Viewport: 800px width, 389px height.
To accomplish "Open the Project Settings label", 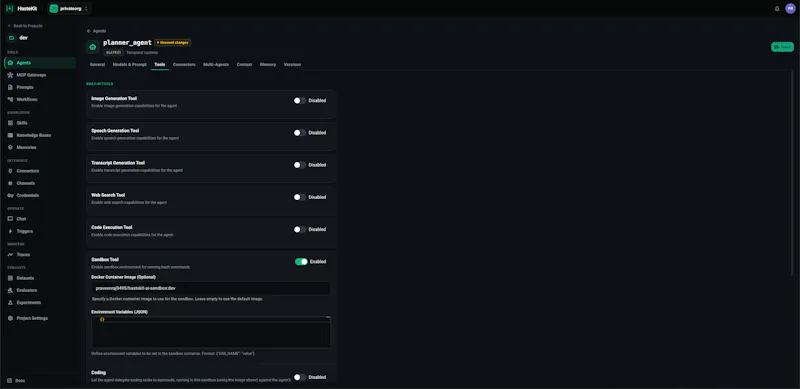I will click(32, 319).
